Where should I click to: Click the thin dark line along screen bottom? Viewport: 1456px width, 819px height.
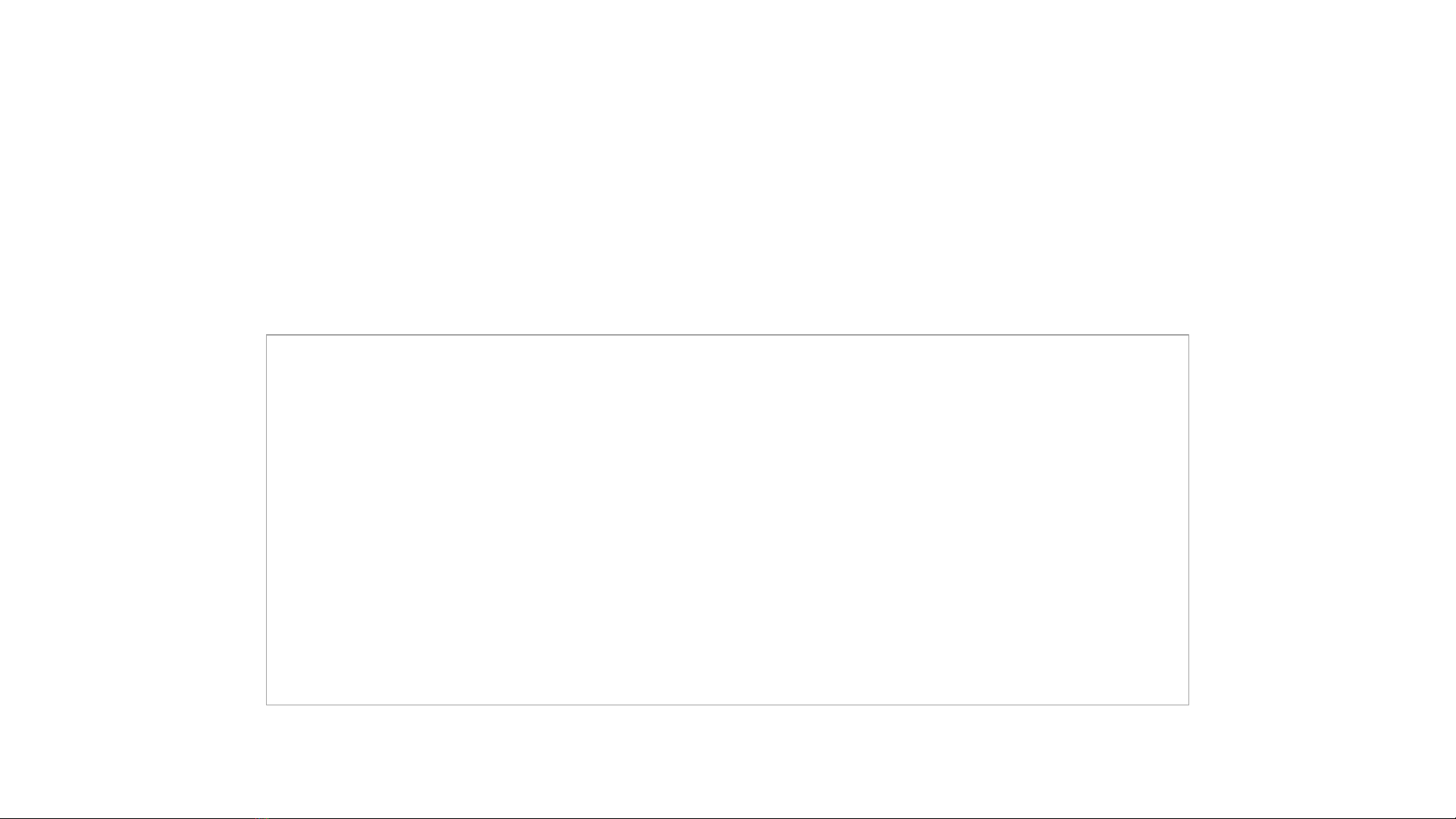pyautogui.click(x=728, y=817)
